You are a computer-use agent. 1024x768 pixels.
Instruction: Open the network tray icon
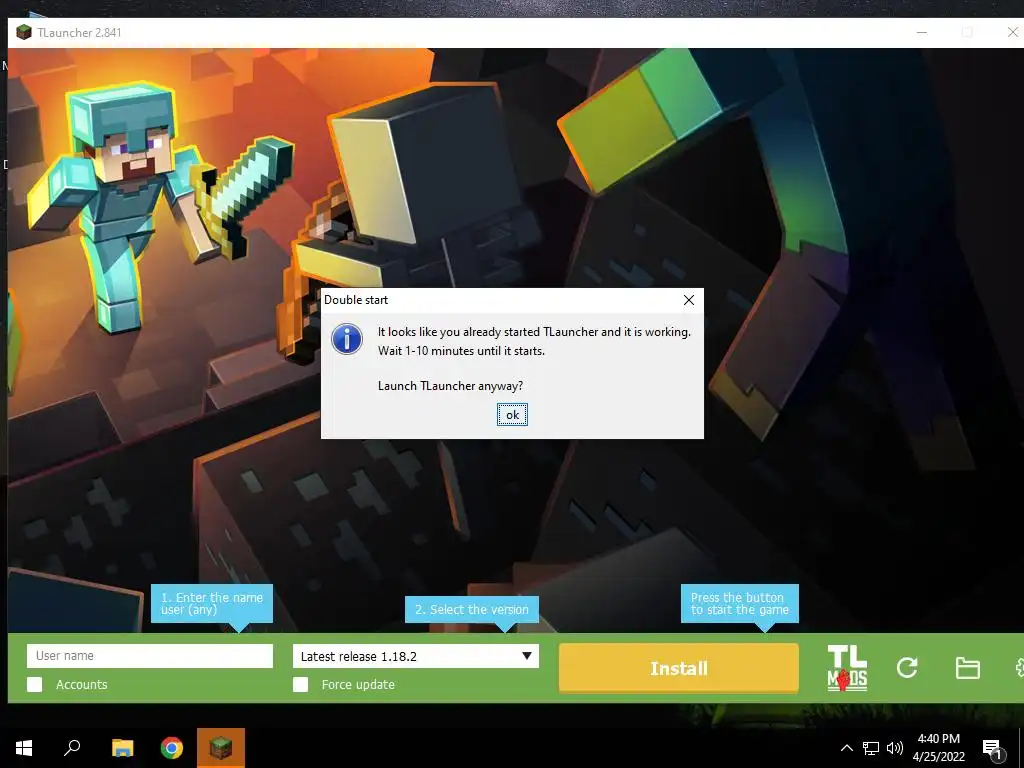(x=871, y=748)
